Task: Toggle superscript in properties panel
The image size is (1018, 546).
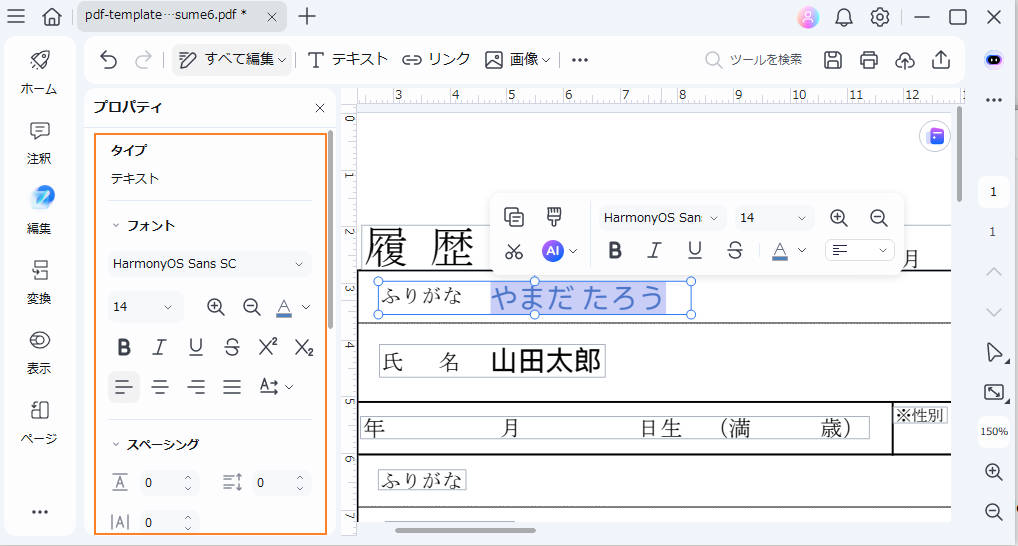Action: [x=267, y=347]
